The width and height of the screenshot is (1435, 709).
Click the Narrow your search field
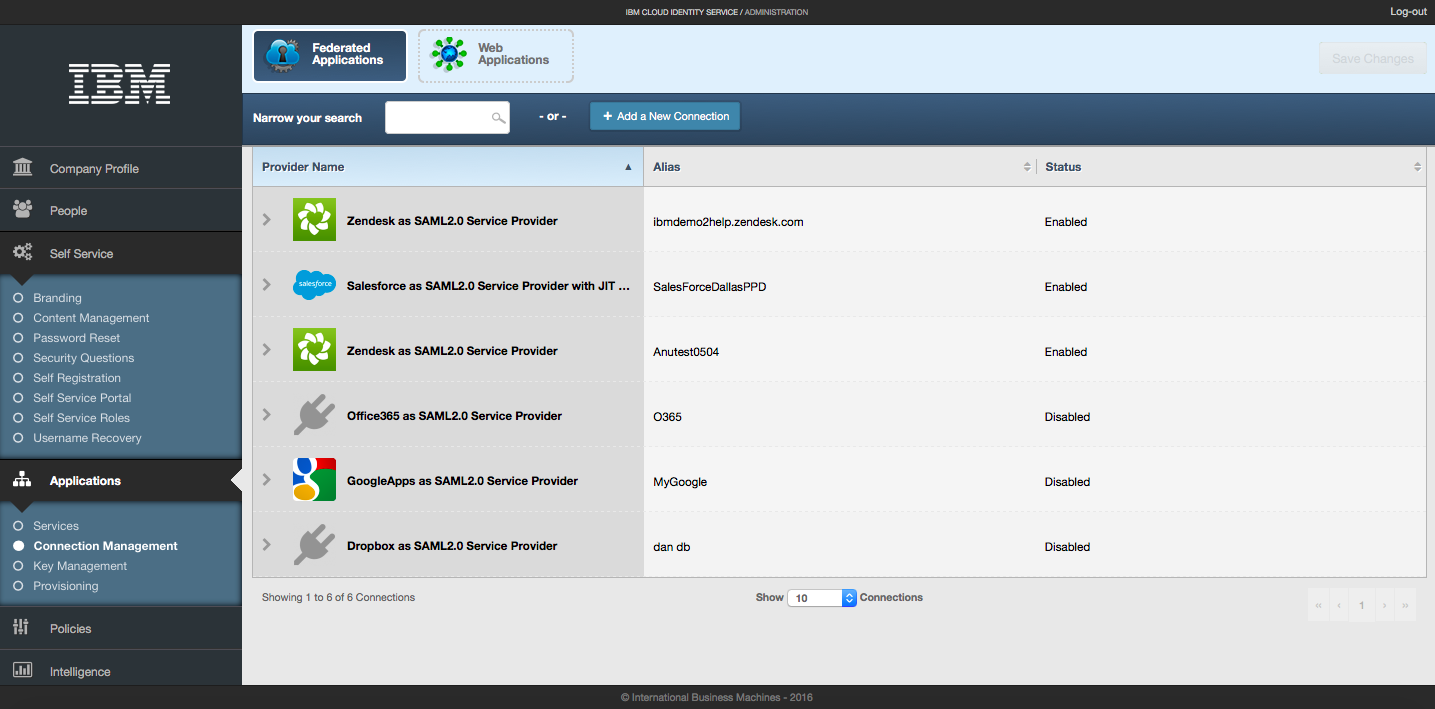tap(447, 117)
